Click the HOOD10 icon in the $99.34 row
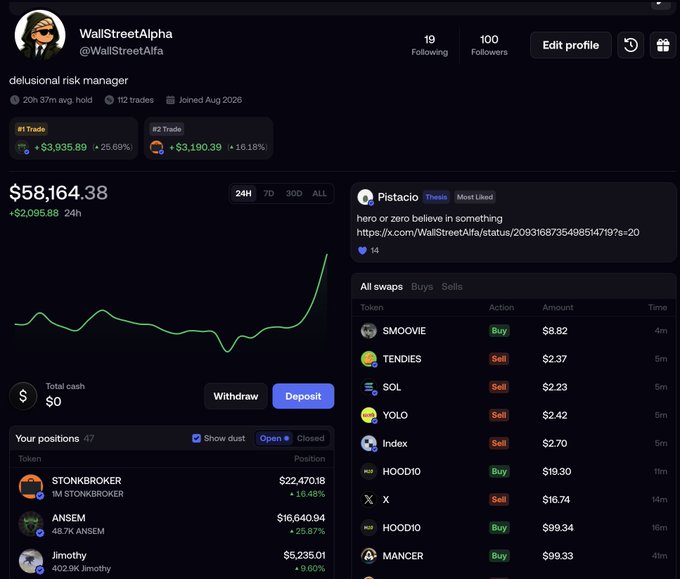The height and width of the screenshot is (579, 680). tap(369, 528)
